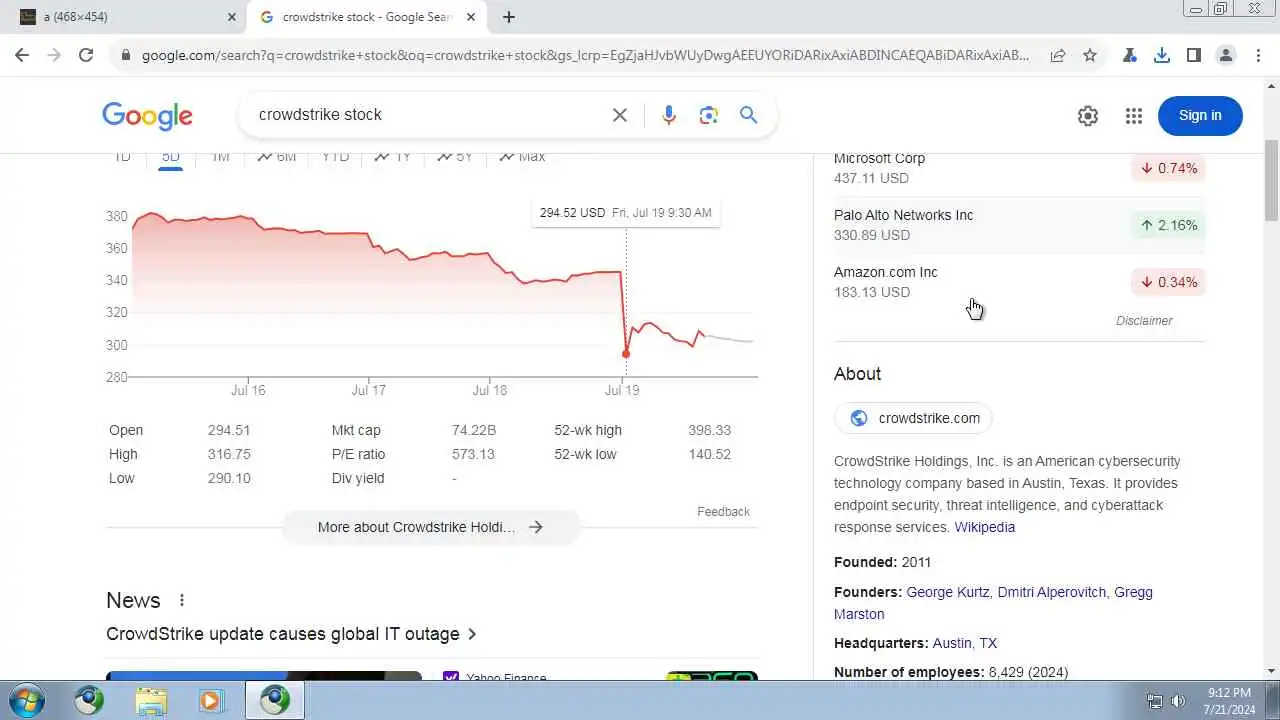
Task: Open the News section three-dot menu
Action: coord(182,600)
